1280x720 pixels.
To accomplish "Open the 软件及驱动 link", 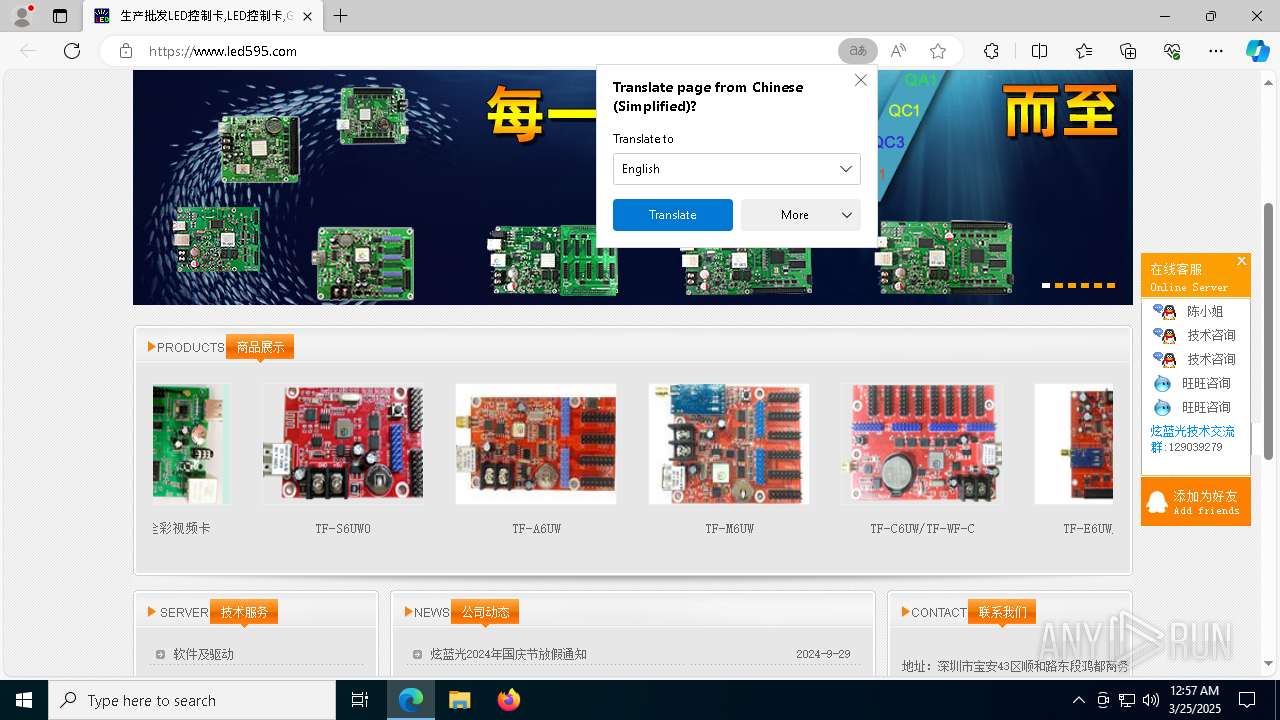I will [x=203, y=654].
